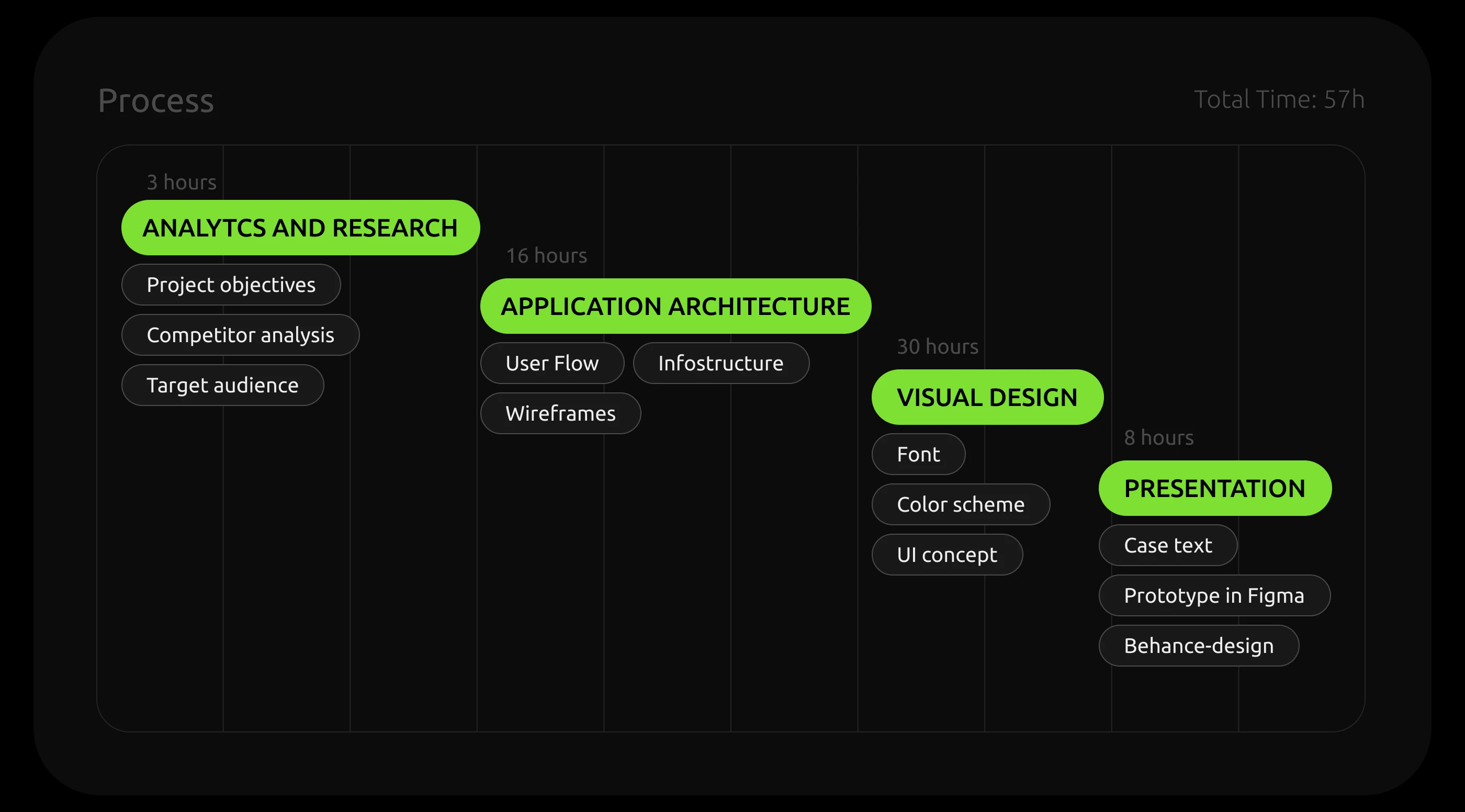Click the Competitor analysis tag
This screenshot has width=1465, height=812.
click(240, 335)
